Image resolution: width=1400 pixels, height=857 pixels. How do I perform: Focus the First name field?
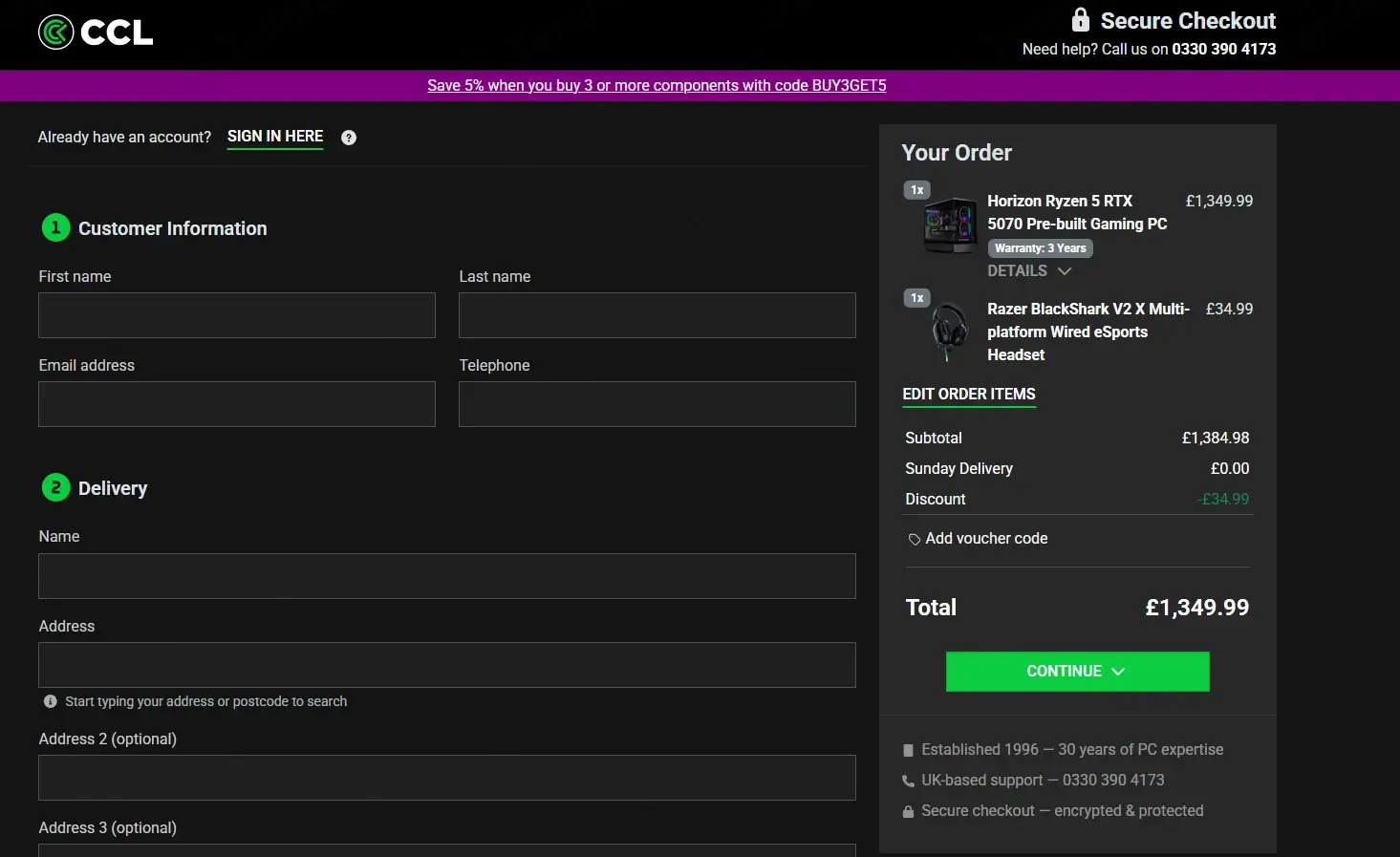pos(237,315)
